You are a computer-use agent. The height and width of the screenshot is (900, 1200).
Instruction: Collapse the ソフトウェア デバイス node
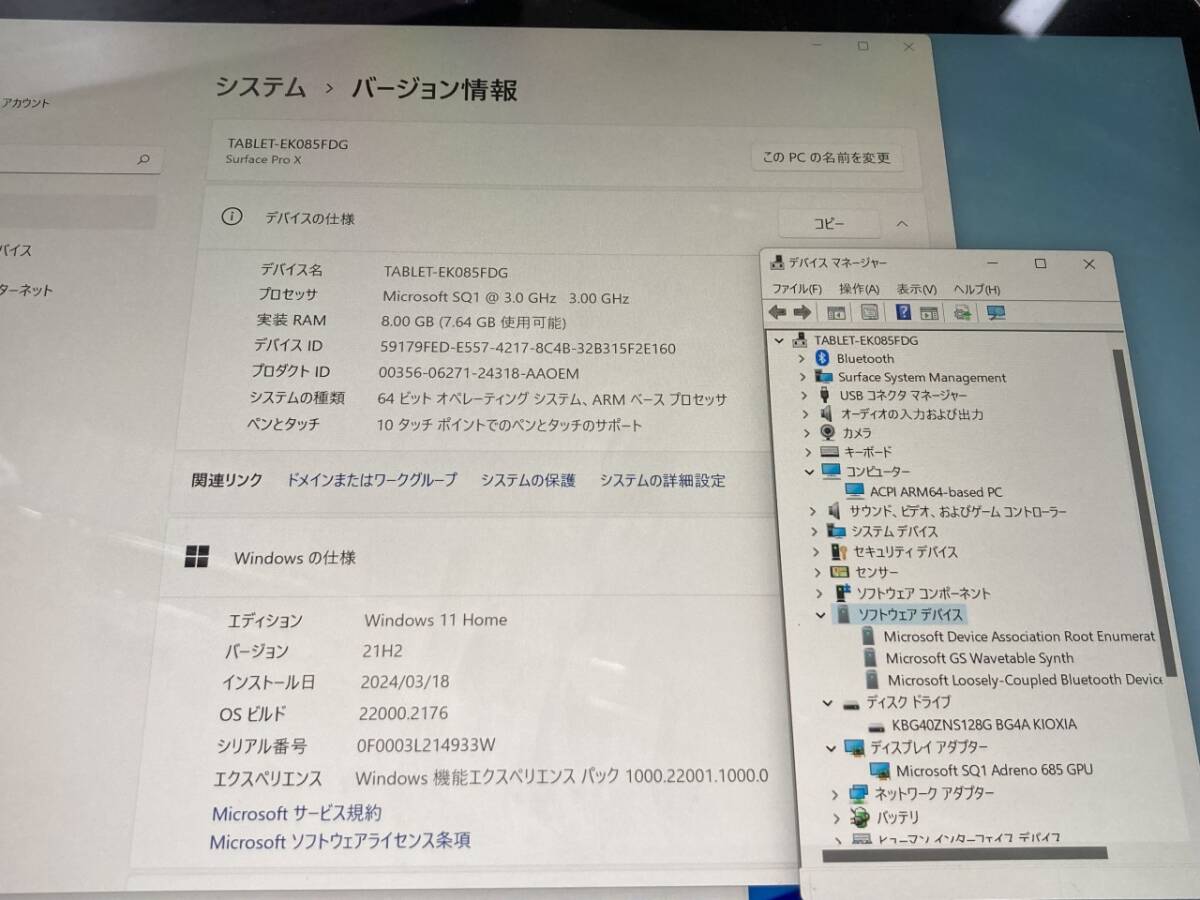tap(821, 615)
